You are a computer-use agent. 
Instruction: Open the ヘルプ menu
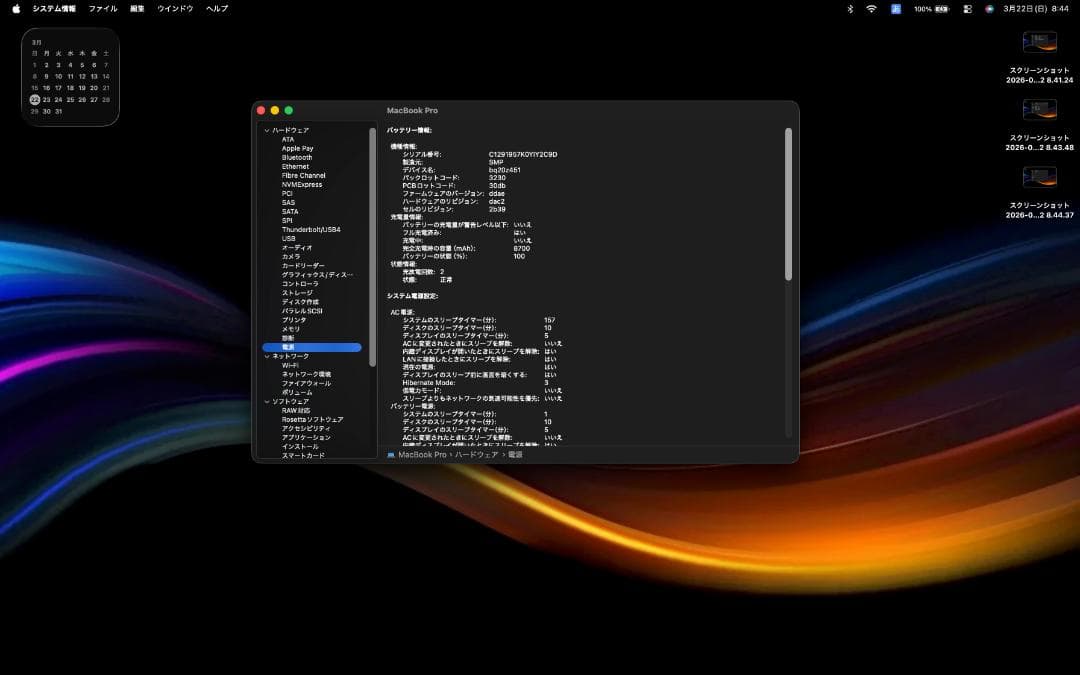[217, 9]
